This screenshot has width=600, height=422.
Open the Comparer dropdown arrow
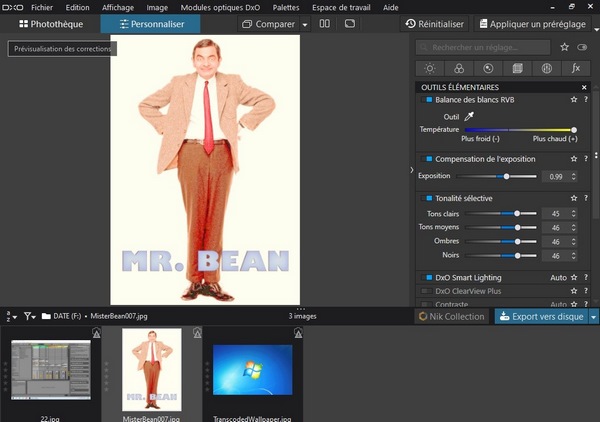[305, 24]
